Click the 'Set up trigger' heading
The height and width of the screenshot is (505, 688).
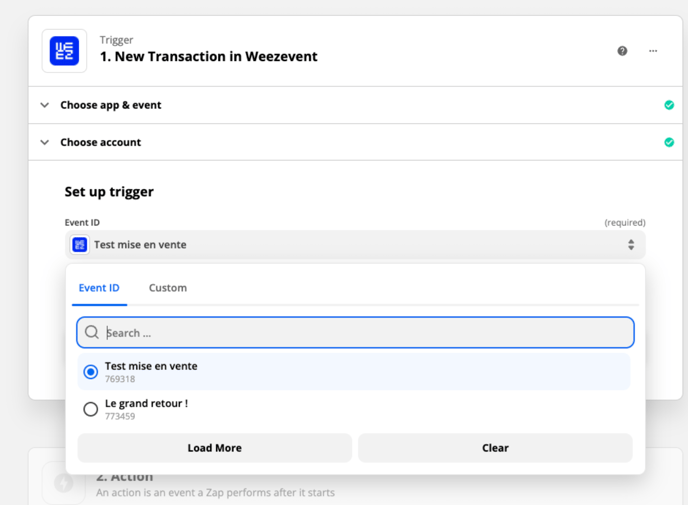109,192
